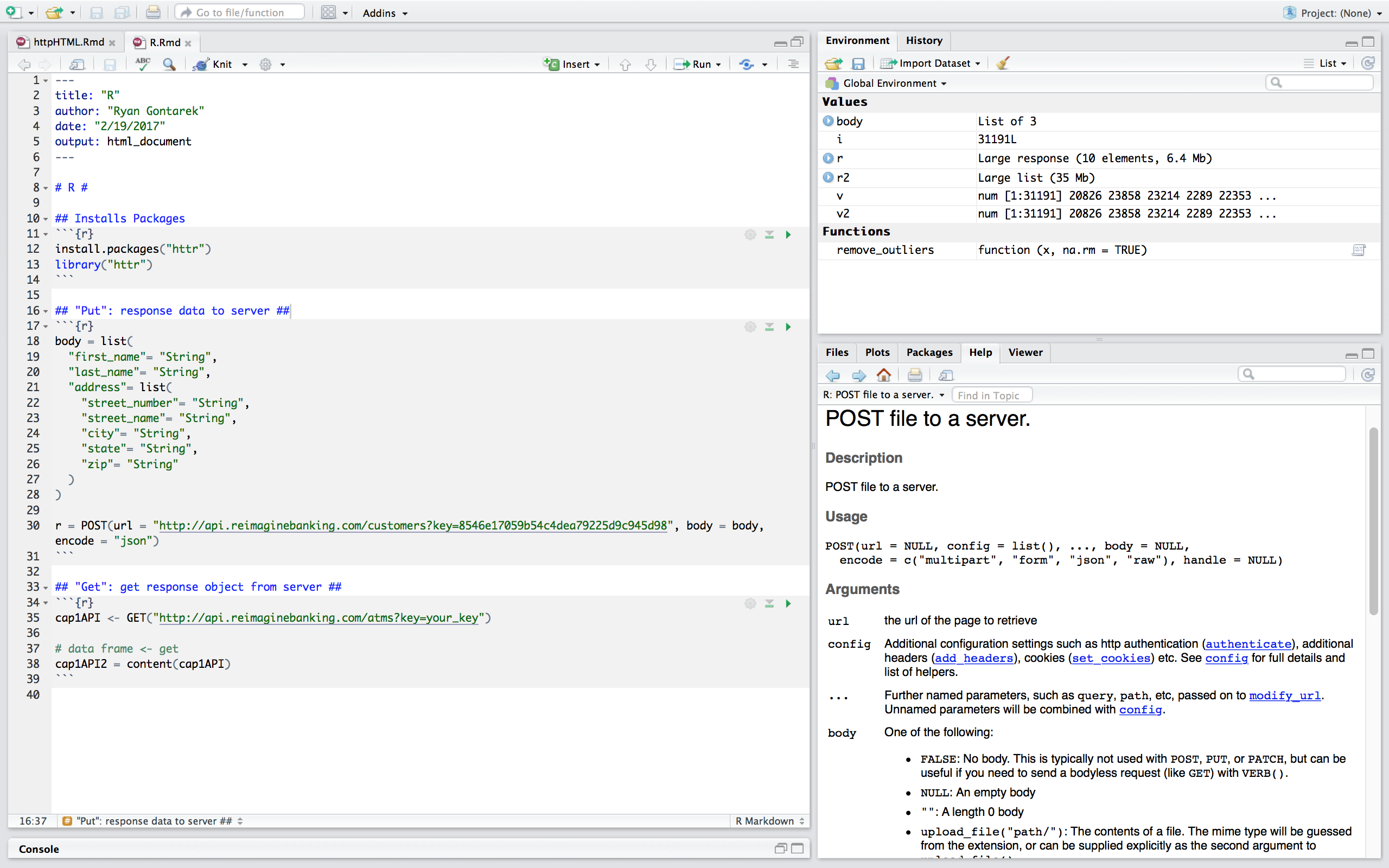1389x868 pixels.
Task: Switch to the History tab
Action: [x=923, y=40]
